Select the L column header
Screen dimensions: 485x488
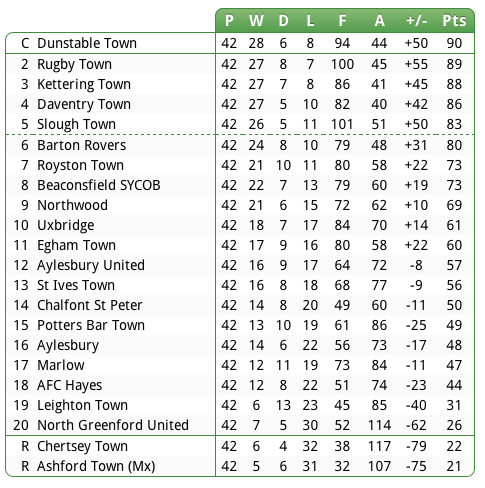pyautogui.click(x=310, y=21)
